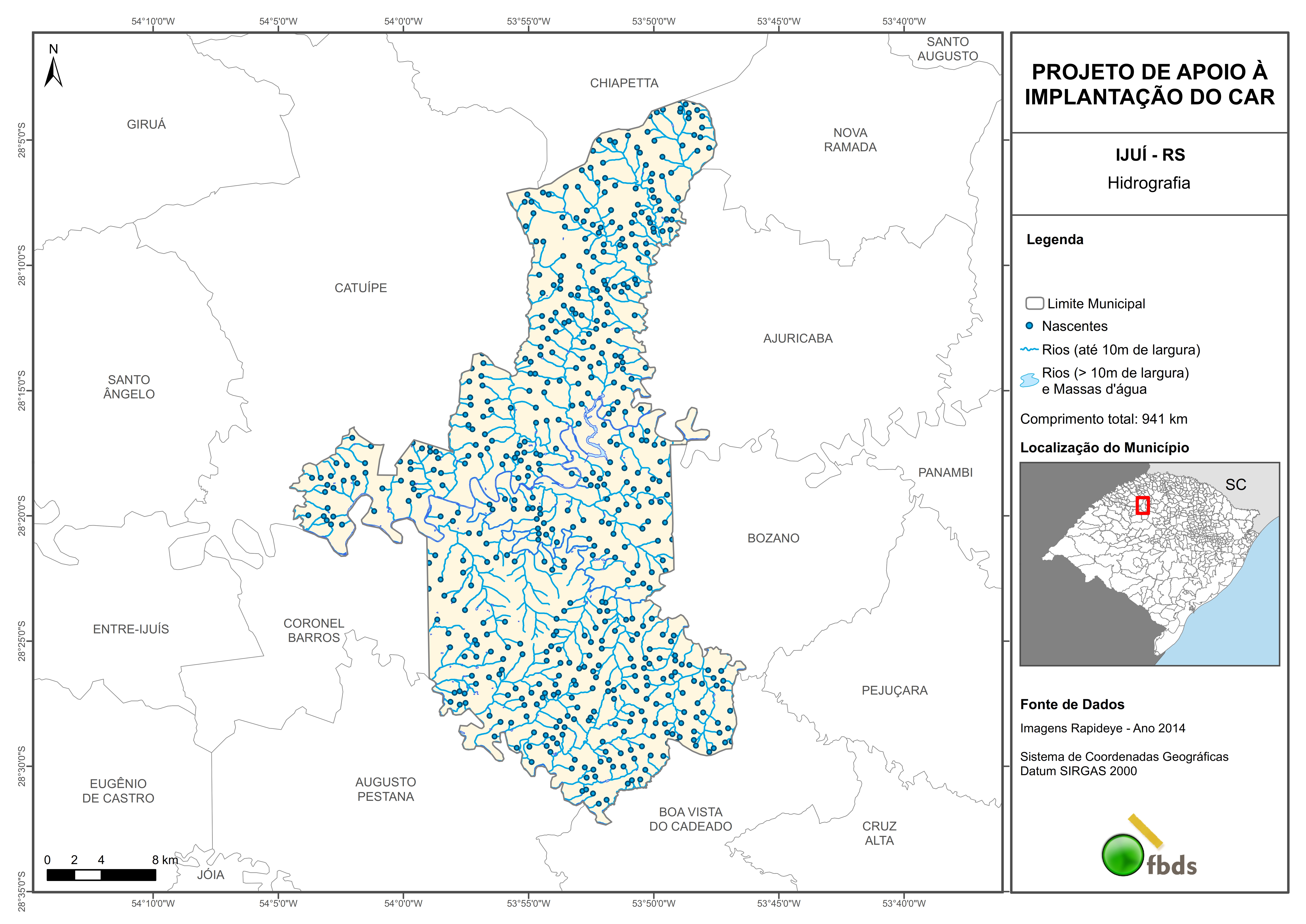Click the narrow rivers line legend symbol
1306x924 pixels.
coord(1029,349)
